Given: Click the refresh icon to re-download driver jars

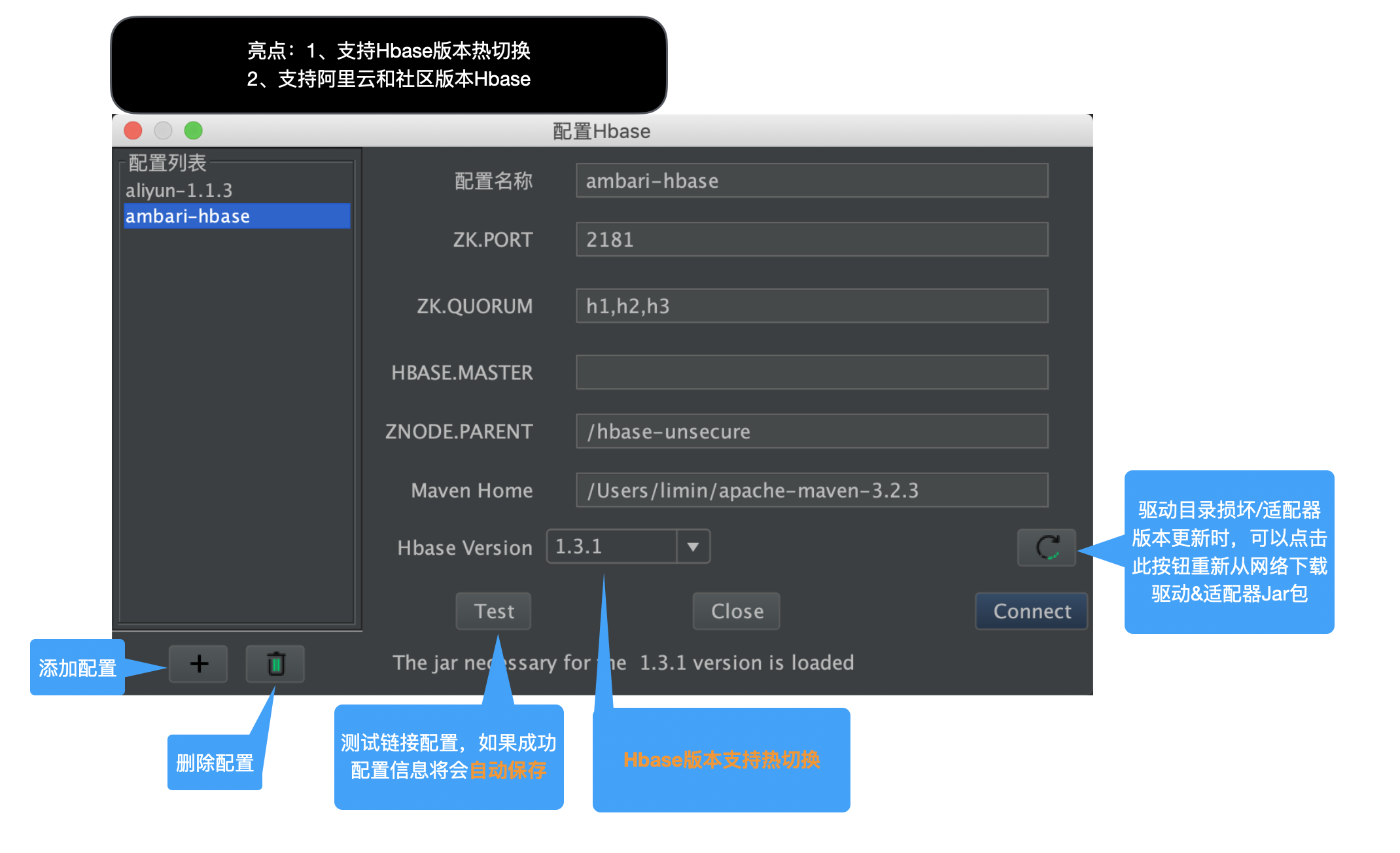Looking at the screenshot, I should point(1045,548).
